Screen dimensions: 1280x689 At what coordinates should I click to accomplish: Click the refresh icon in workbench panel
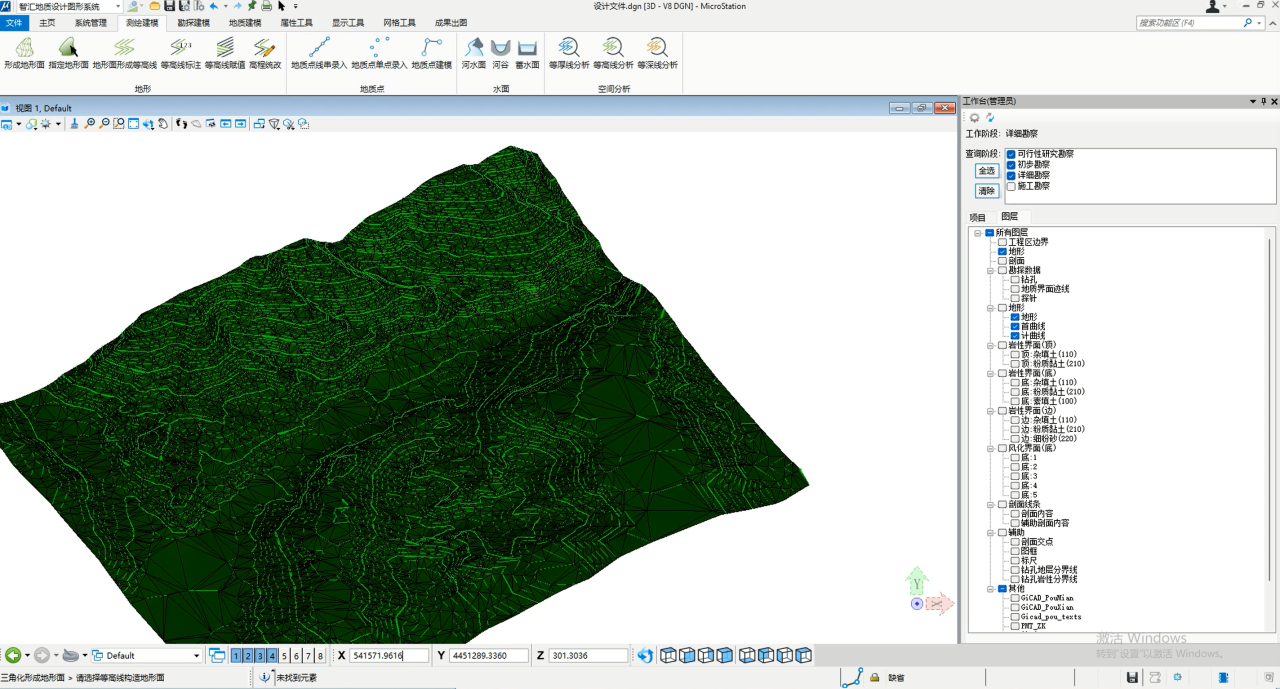[990, 118]
